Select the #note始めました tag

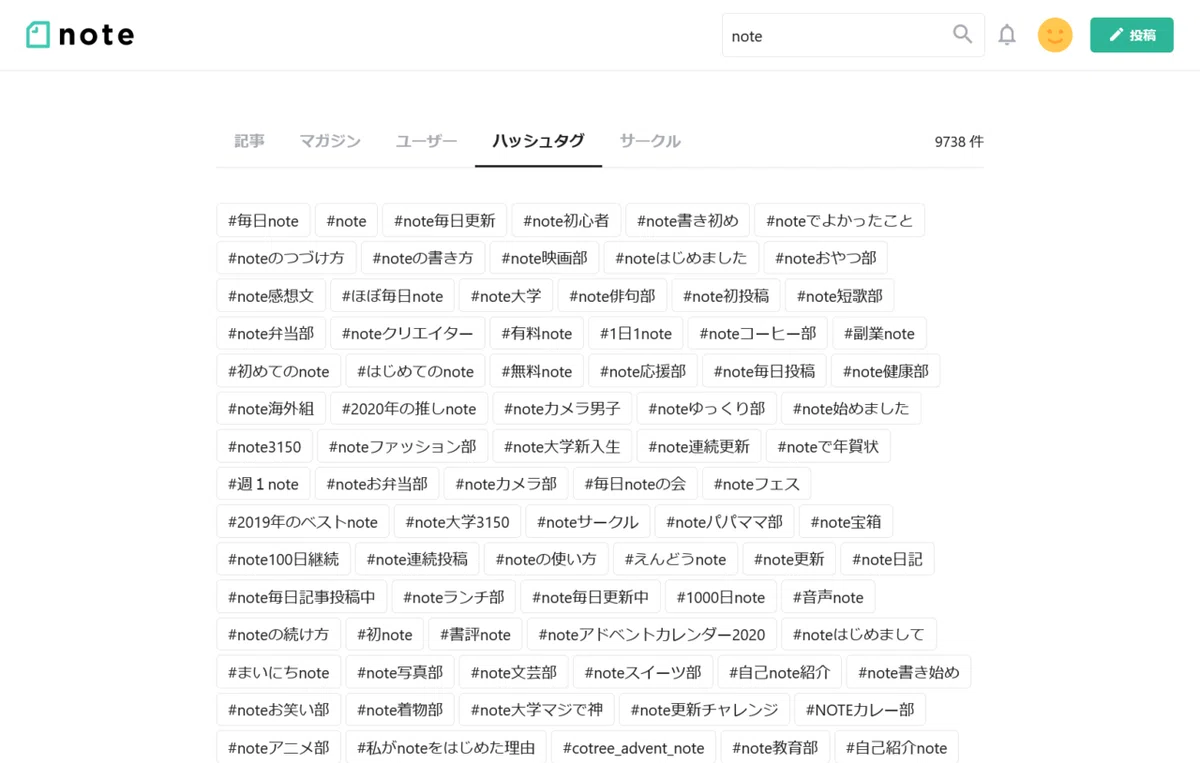coord(851,408)
